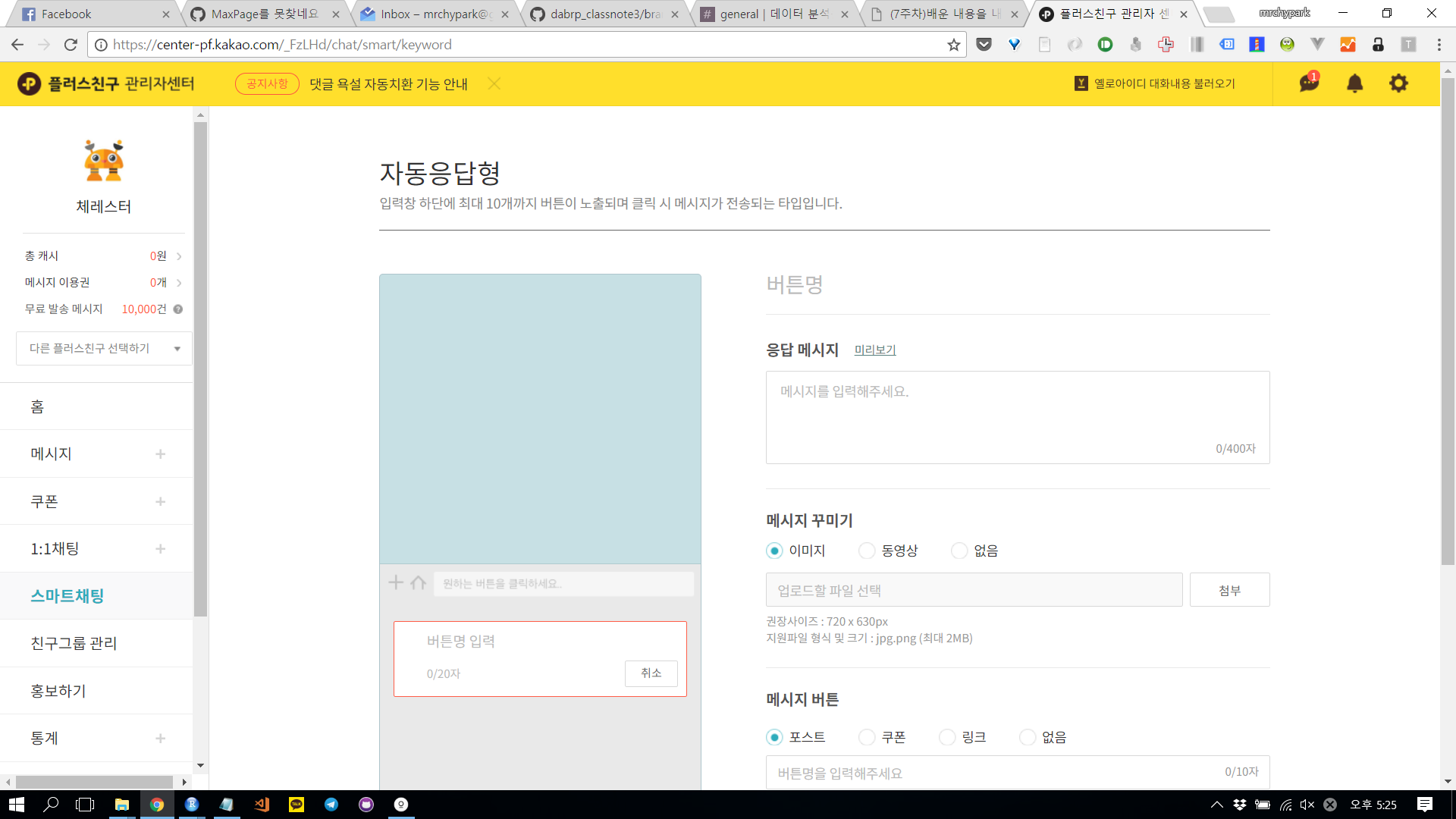This screenshot has height=819, width=1456.
Task: Open 다른 플러스친구 선택하기 dropdown
Action: coord(104,348)
